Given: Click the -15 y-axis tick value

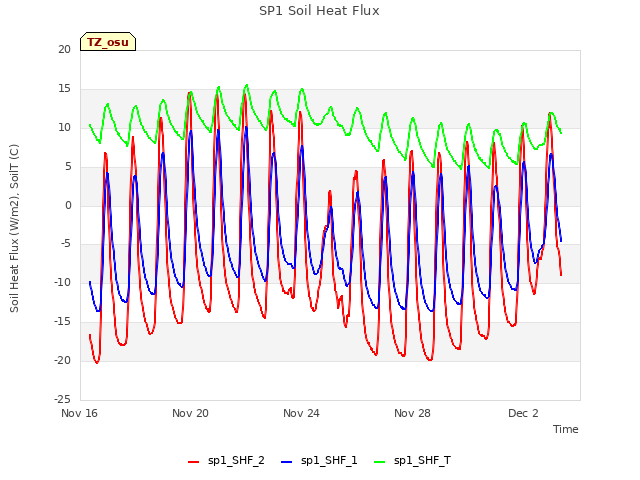Looking at the screenshot, I should [x=63, y=322].
